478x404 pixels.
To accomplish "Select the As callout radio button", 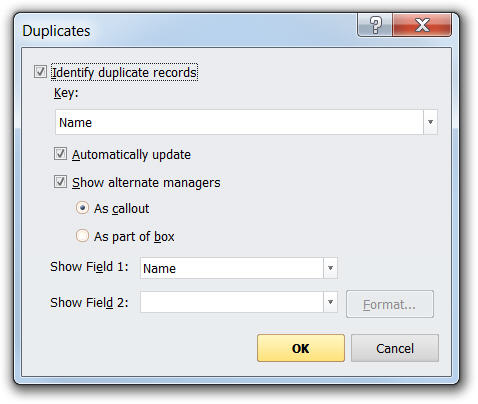I will coord(82,208).
